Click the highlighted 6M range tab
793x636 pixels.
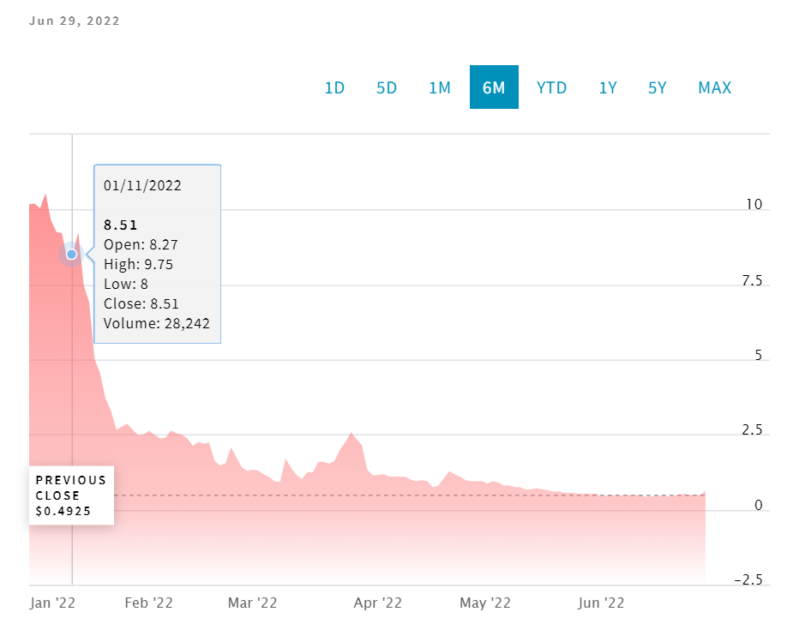(x=494, y=87)
